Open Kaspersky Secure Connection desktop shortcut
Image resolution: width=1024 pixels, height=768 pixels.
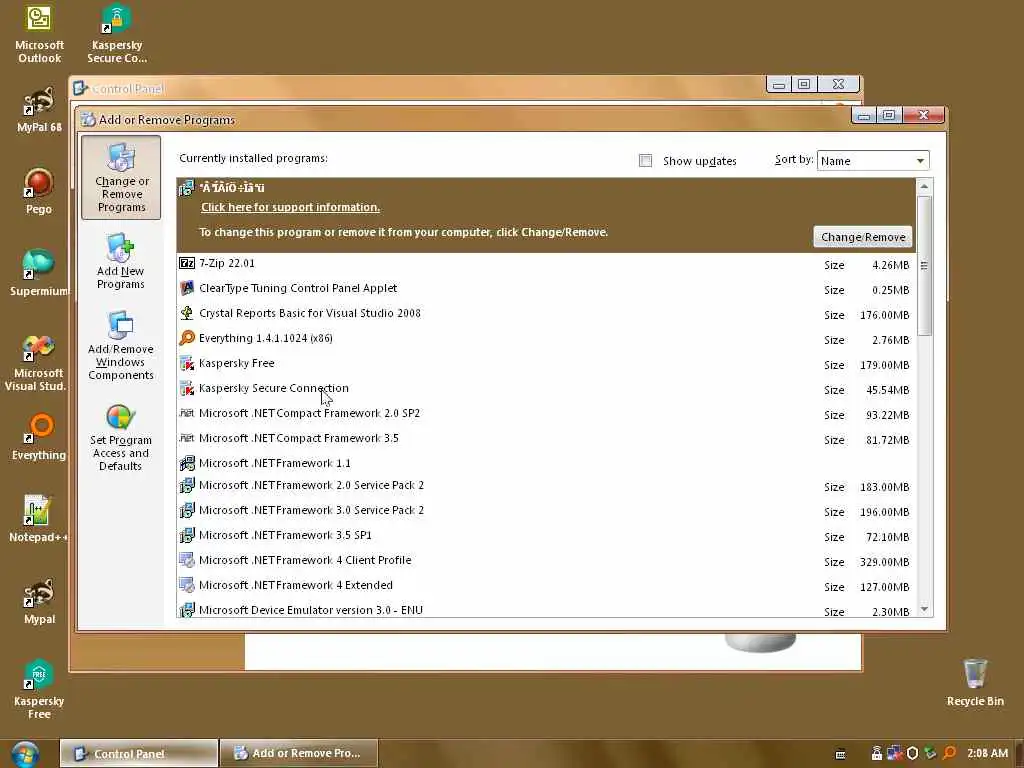pos(117,34)
